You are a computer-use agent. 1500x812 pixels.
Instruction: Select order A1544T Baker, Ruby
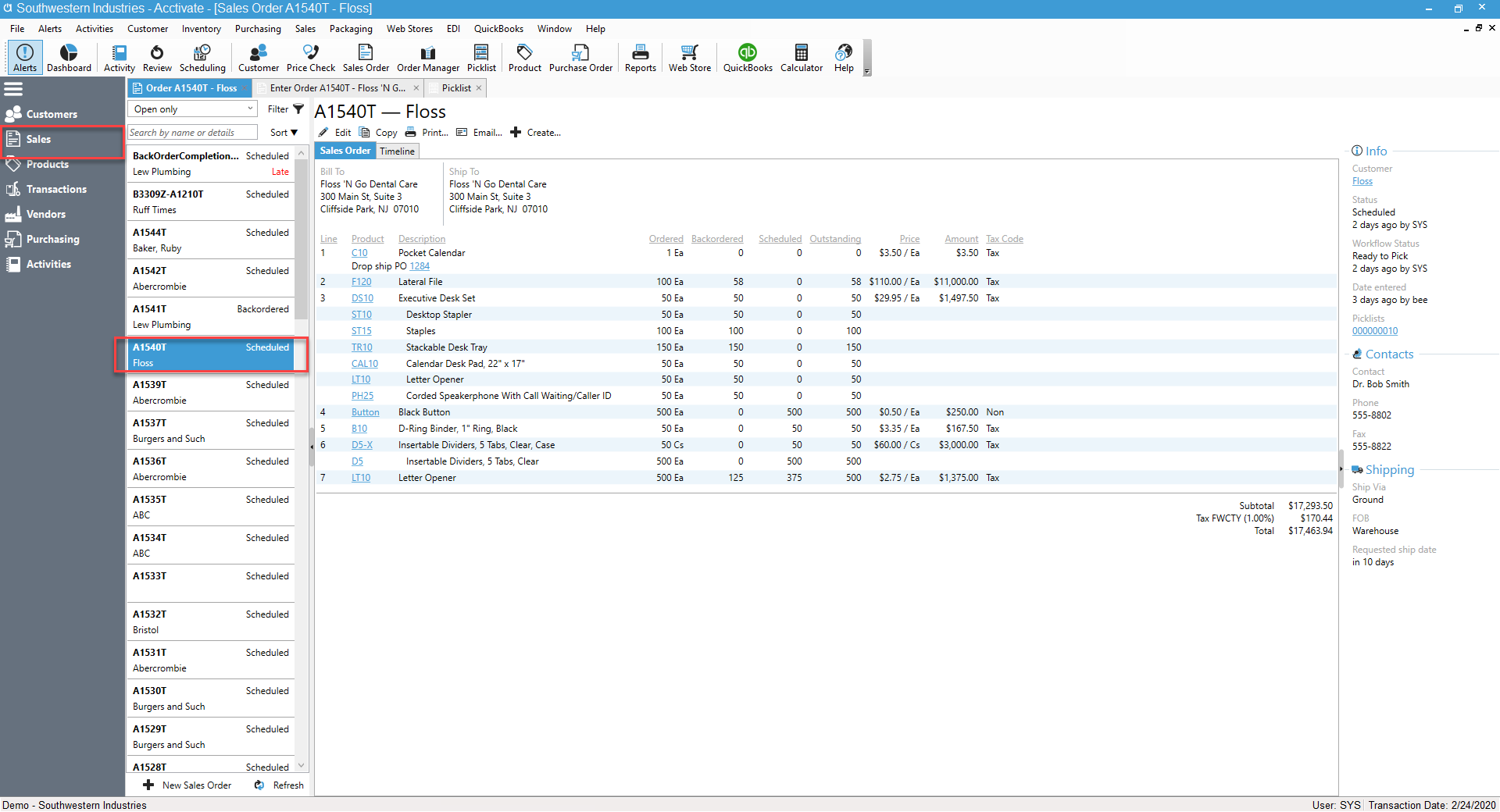[211, 240]
